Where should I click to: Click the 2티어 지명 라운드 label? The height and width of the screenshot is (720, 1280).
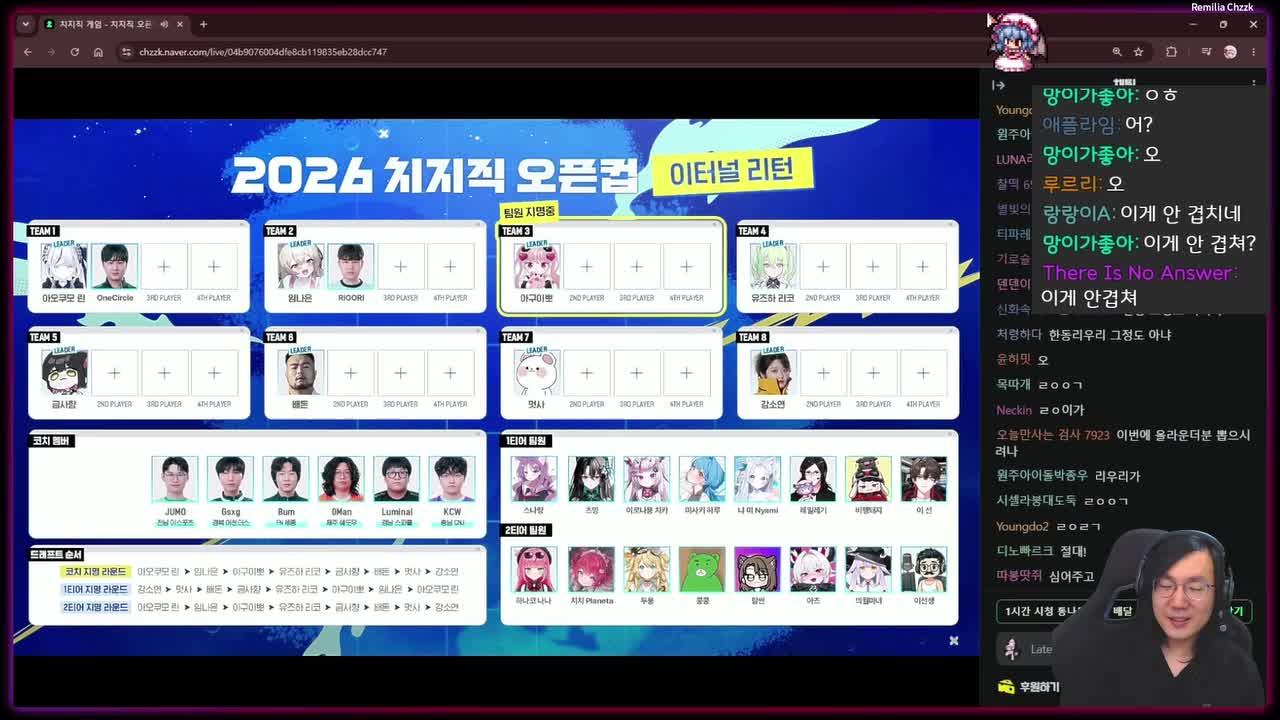pos(95,607)
